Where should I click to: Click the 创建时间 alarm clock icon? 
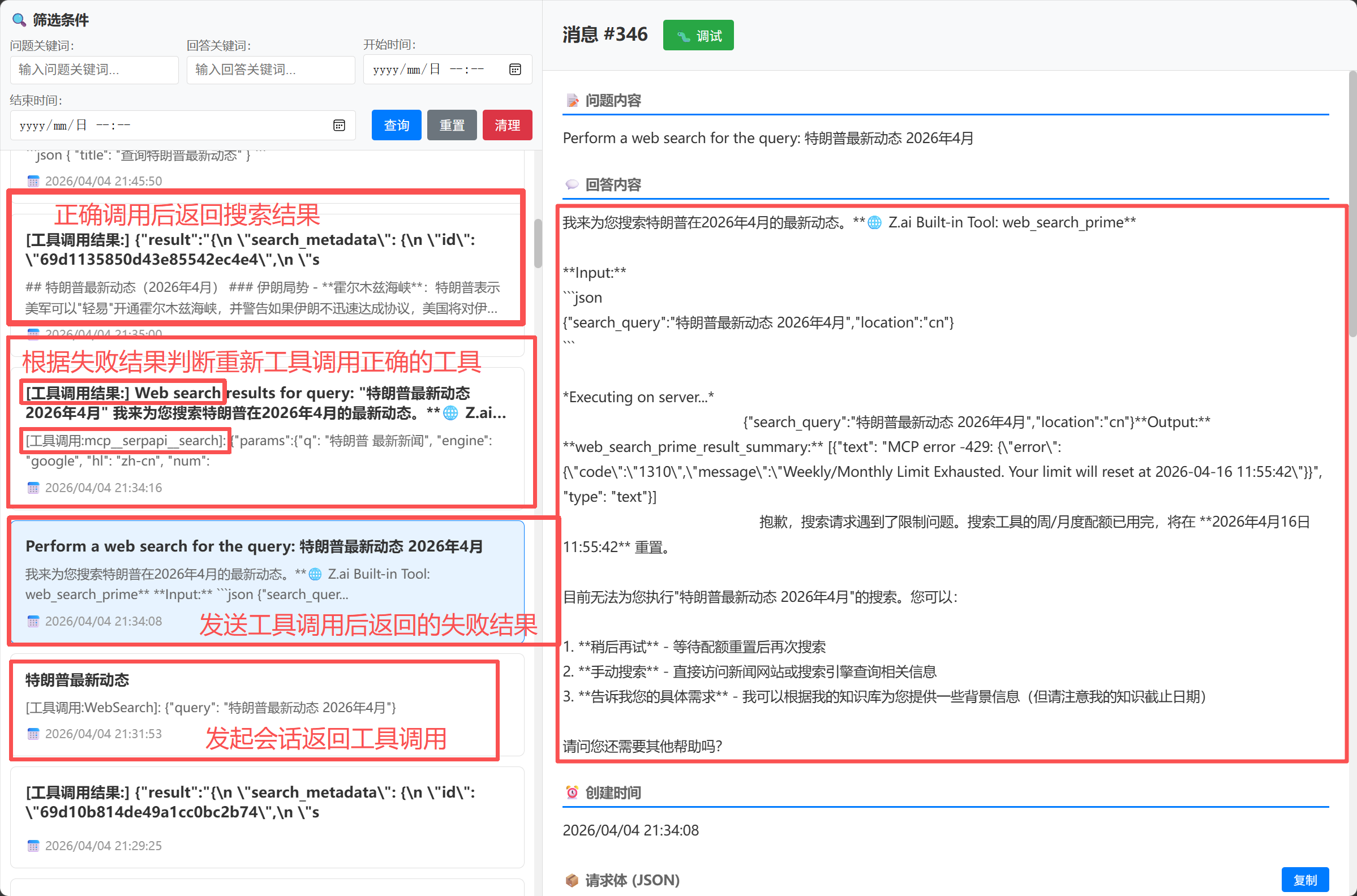tap(572, 792)
